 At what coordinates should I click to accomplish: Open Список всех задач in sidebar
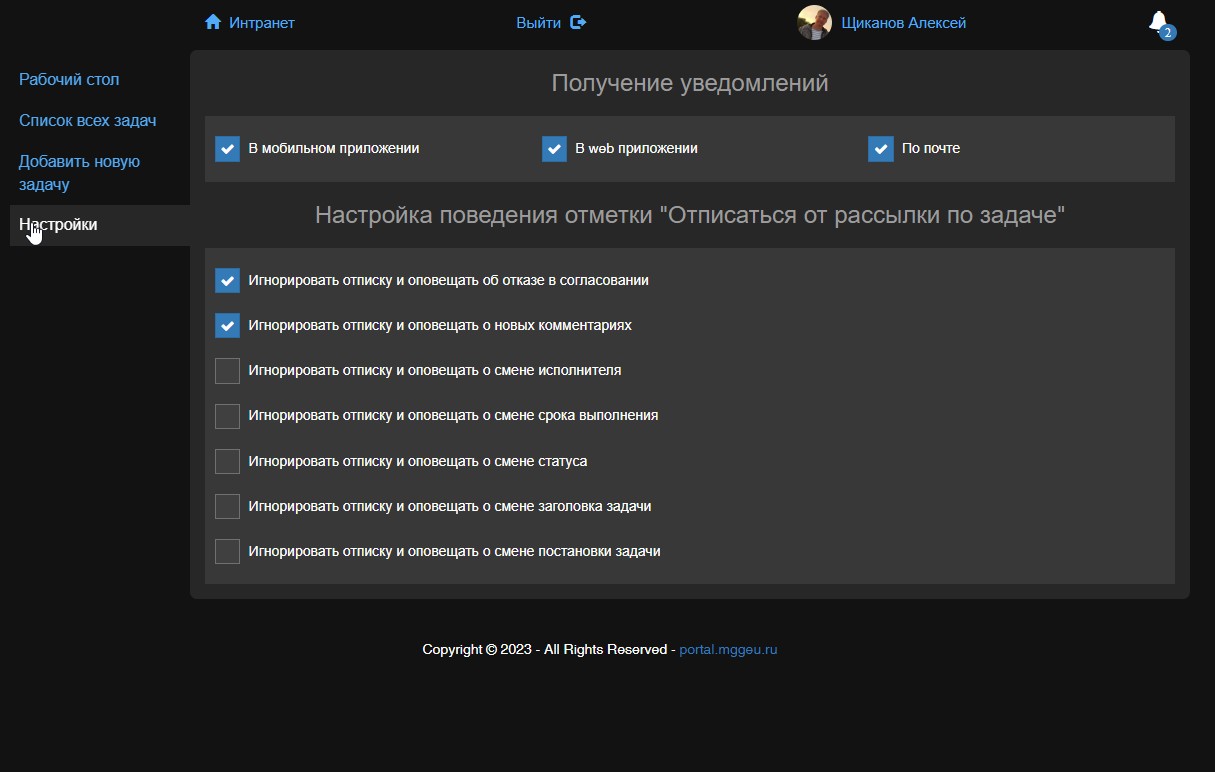pyautogui.click(x=87, y=120)
